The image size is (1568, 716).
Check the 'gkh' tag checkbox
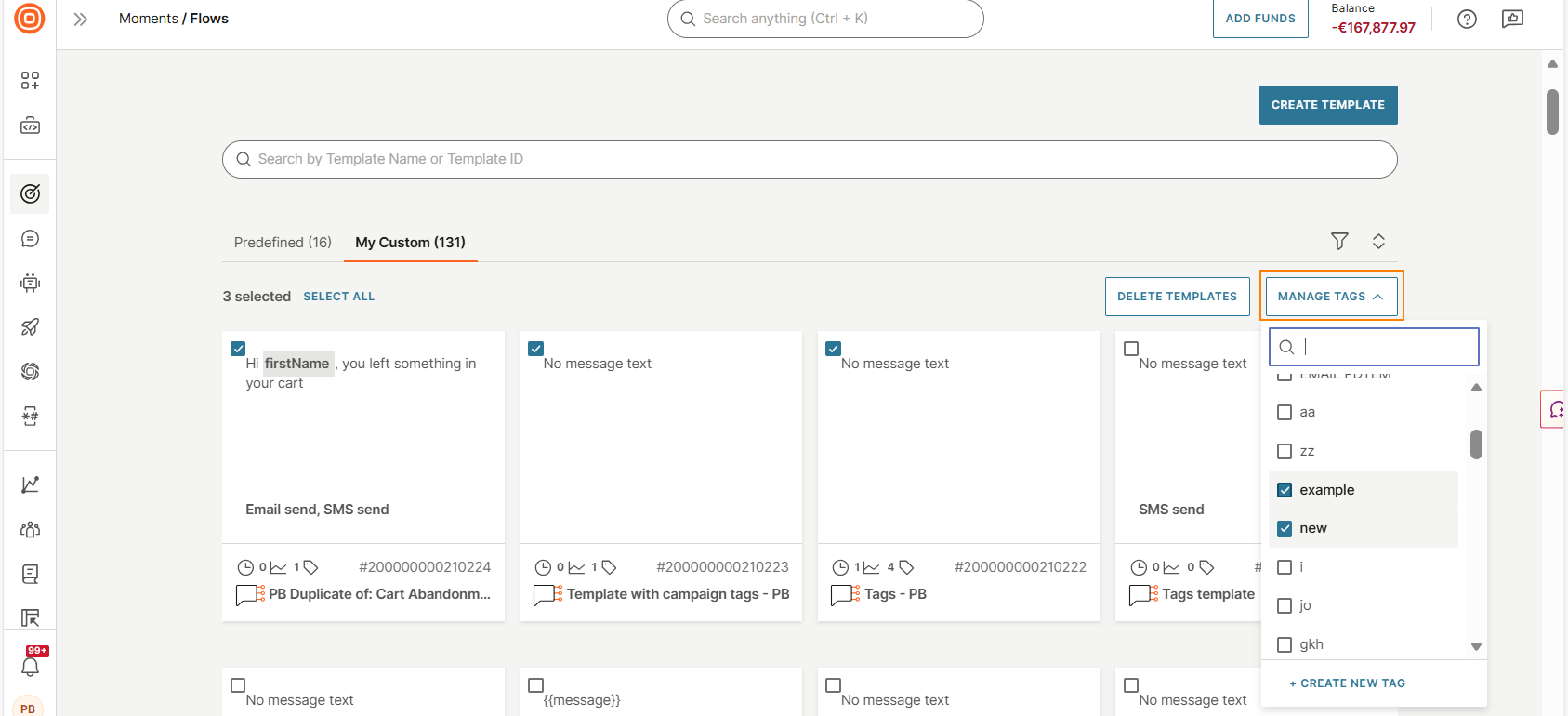click(x=1285, y=644)
